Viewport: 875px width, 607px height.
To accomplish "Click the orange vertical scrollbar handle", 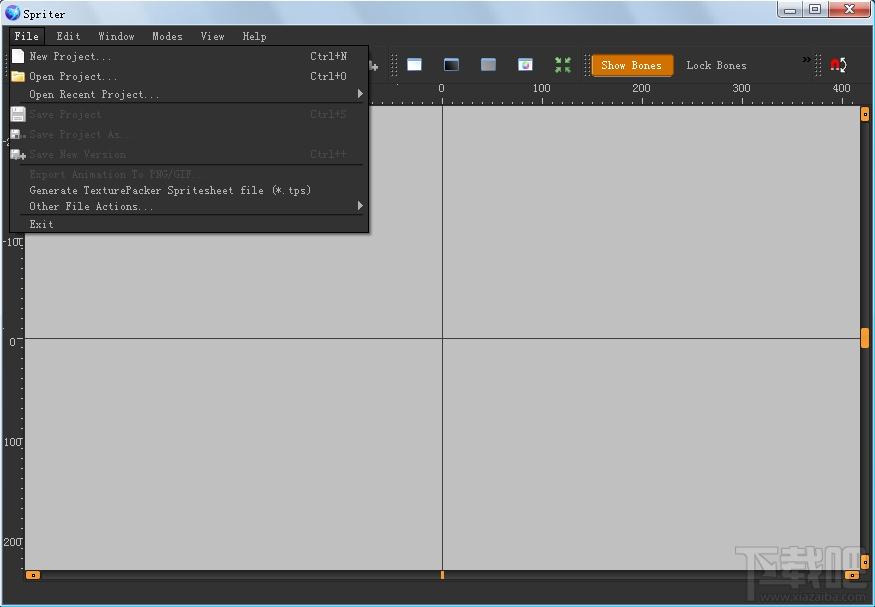I will (x=865, y=339).
